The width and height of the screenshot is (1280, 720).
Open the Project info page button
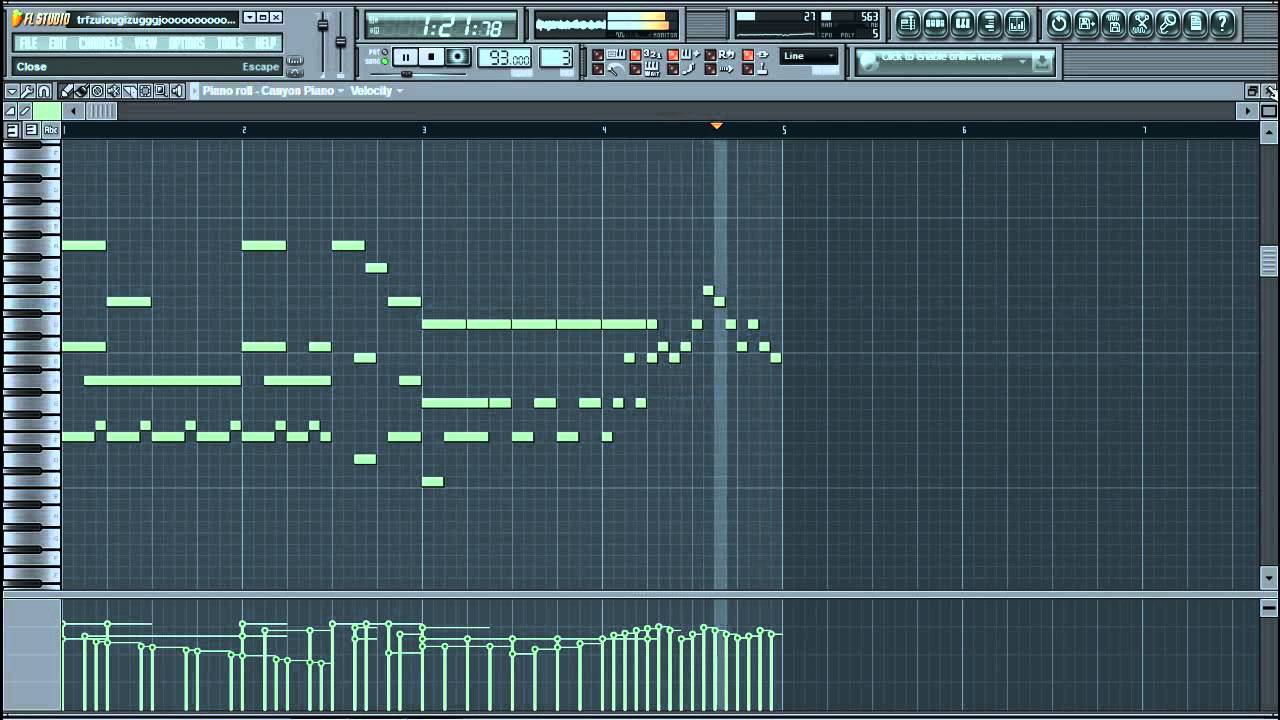pos(1194,24)
